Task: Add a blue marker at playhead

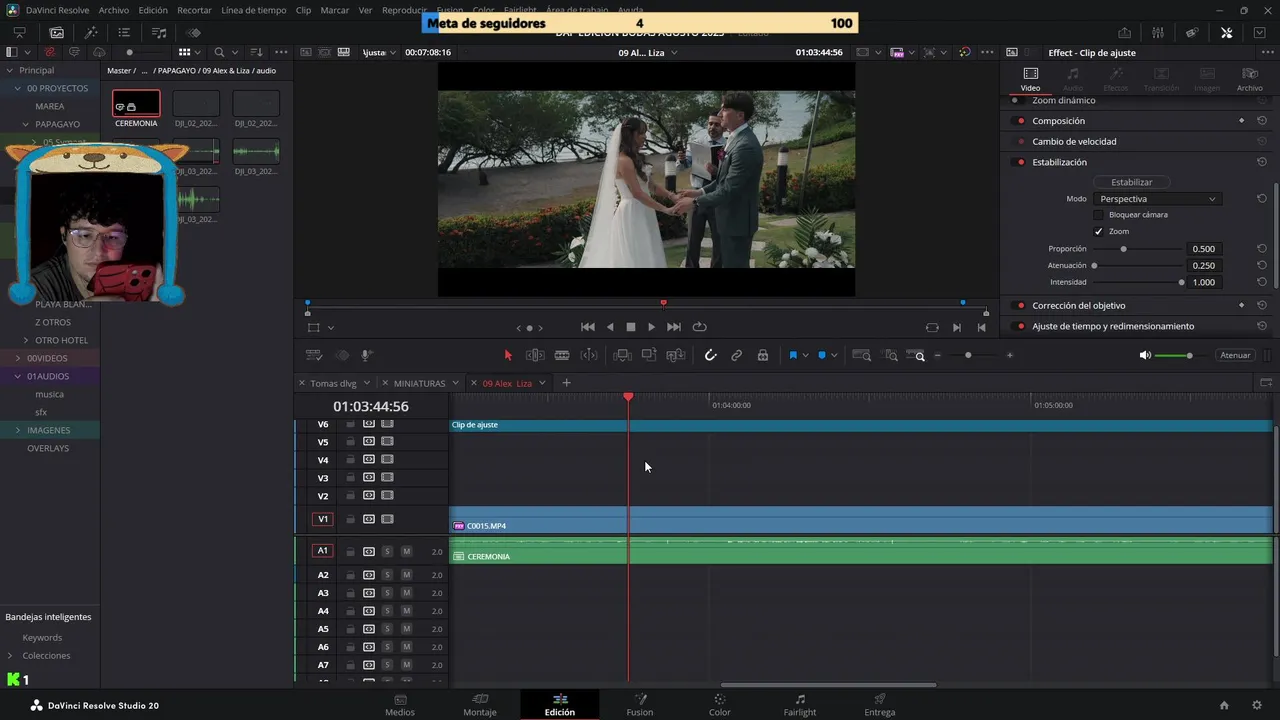Action: [822, 355]
